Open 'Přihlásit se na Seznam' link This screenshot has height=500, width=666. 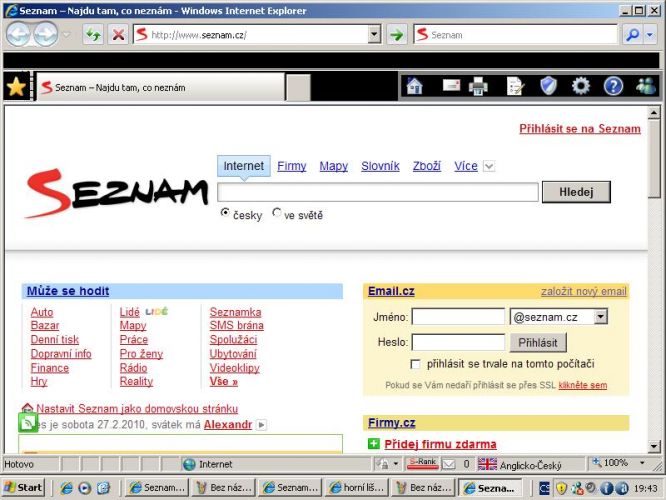(580, 129)
